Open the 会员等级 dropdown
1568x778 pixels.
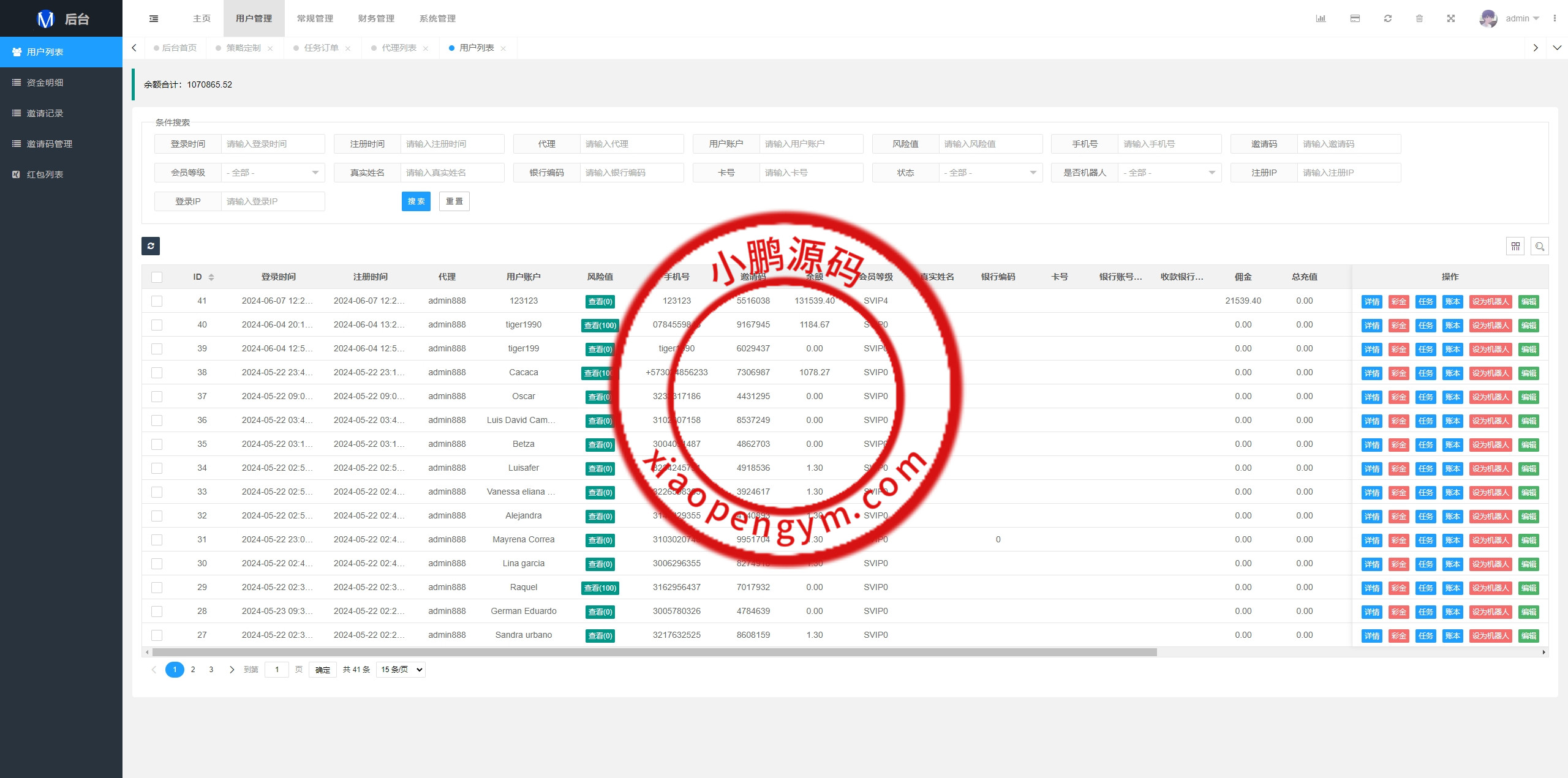(273, 173)
